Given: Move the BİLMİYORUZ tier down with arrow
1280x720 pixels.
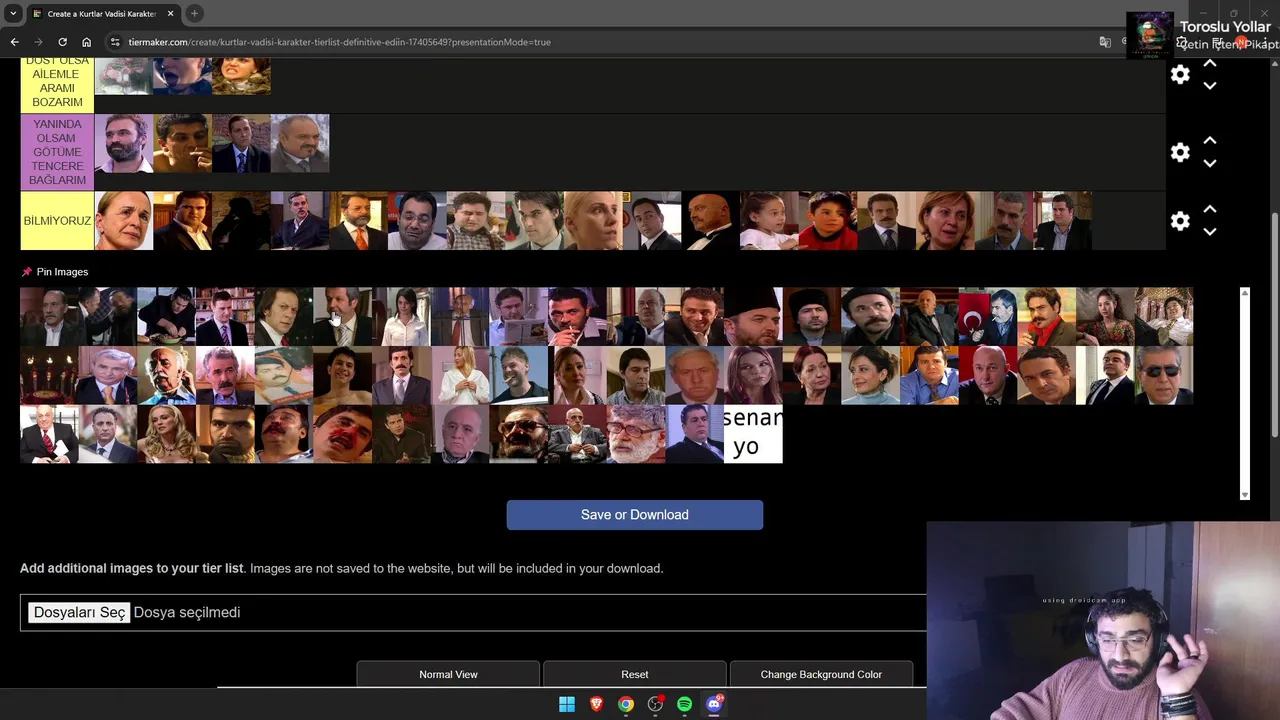Looking at the screenshot, I should click(1209, 232).
